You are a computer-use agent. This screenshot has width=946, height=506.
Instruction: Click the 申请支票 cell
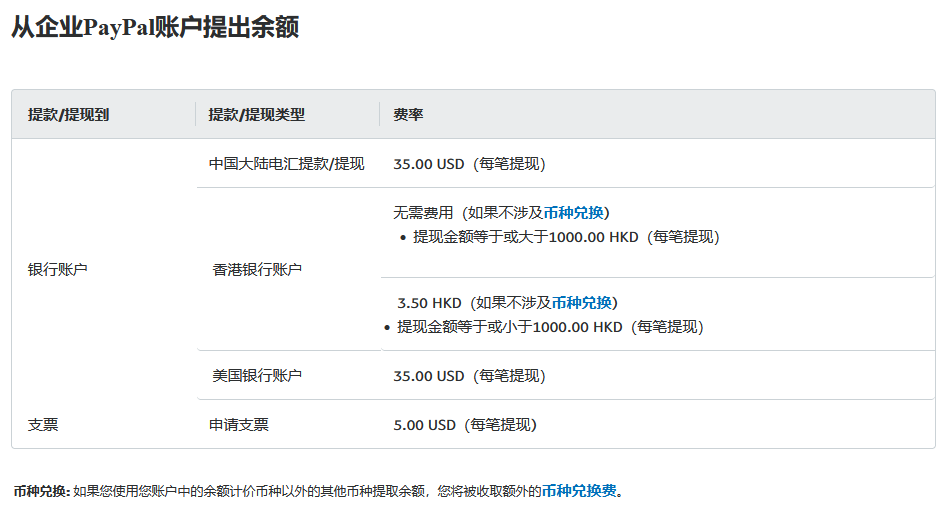238,425
